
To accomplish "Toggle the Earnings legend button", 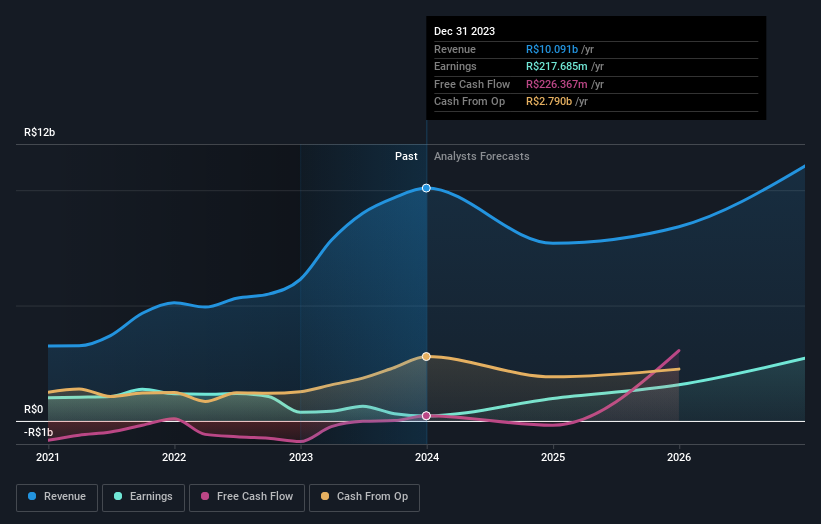I will [143, 497].
